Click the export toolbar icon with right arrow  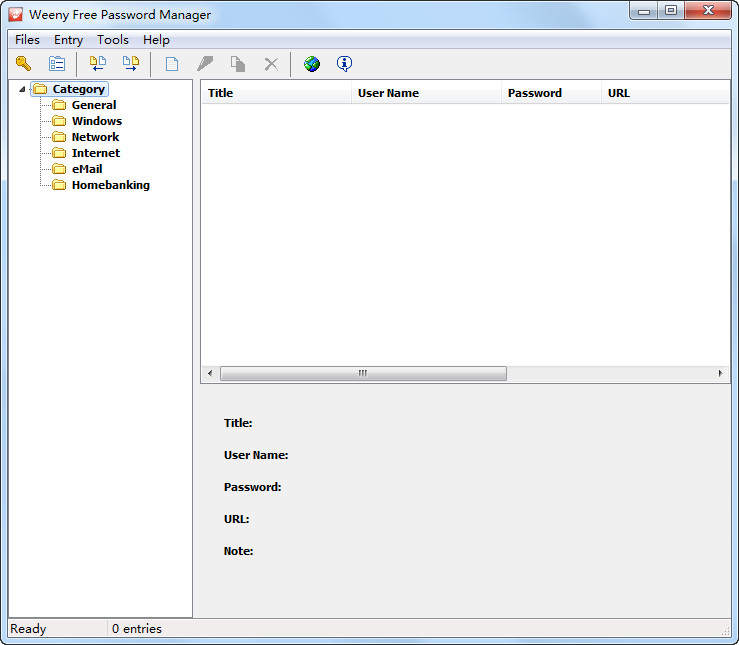(131, 64)
